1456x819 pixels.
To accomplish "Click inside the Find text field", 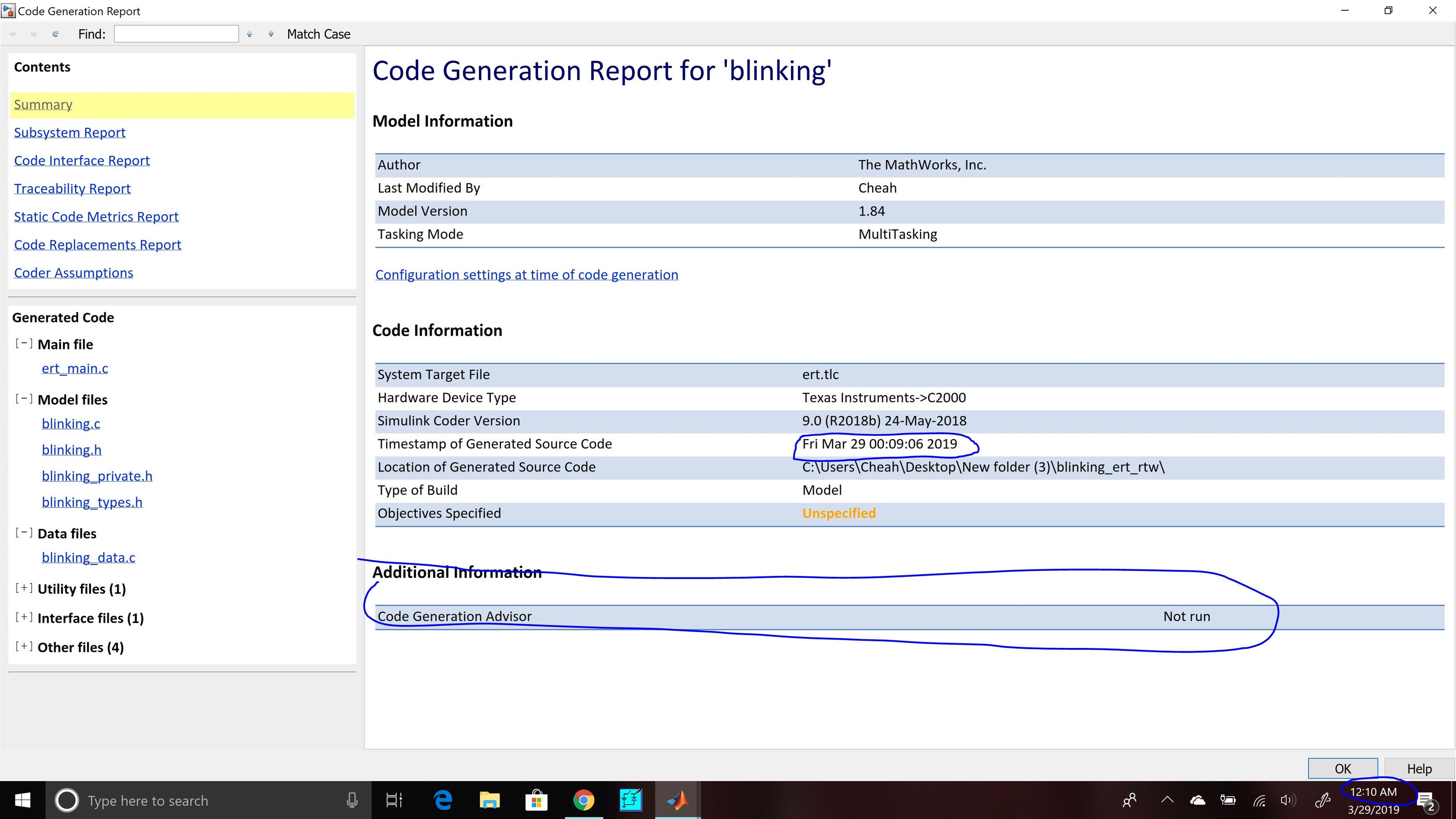I will pos(176,34).
